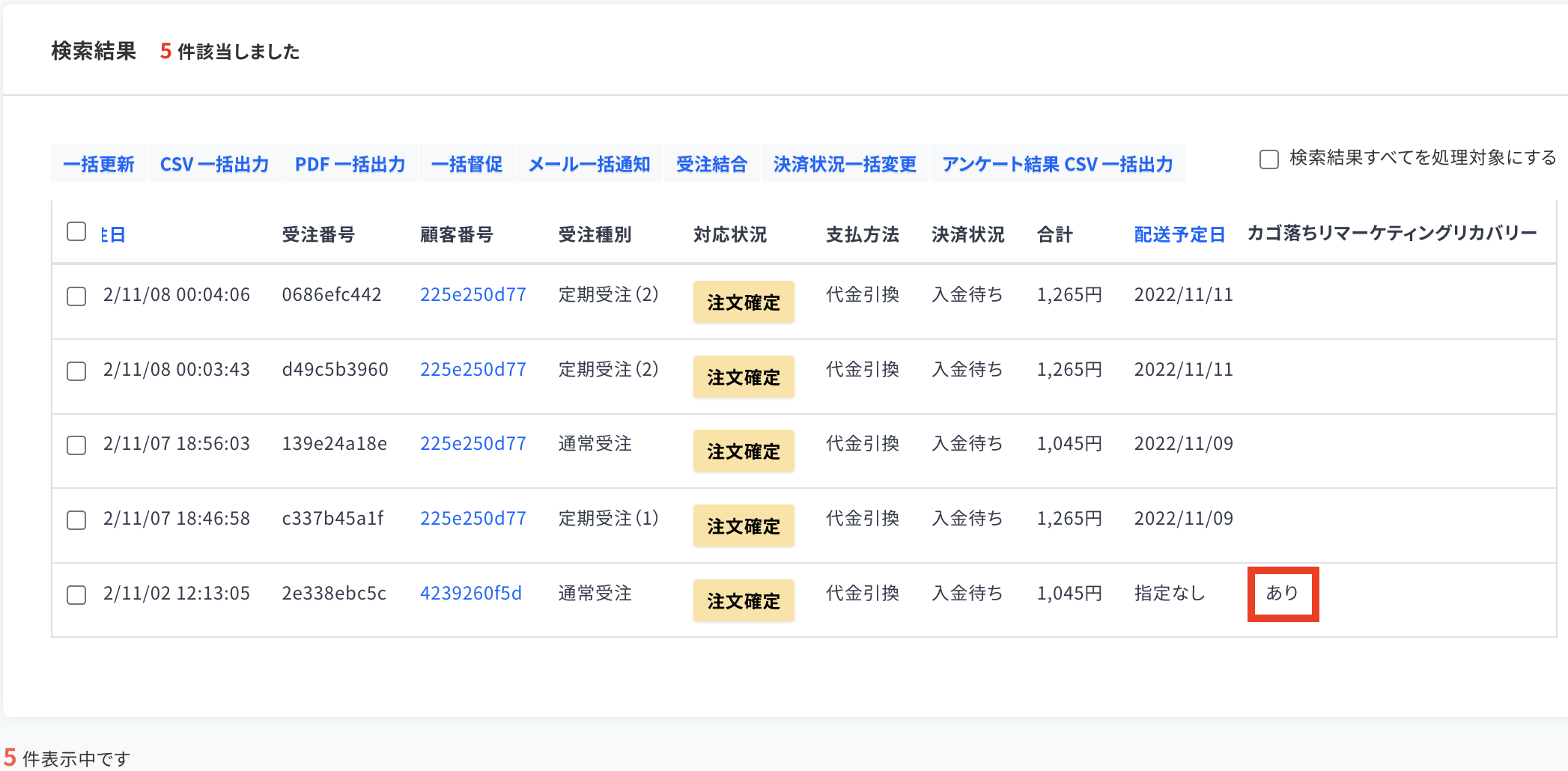1568x771 pixels.
Task: Click the あり cart recovery value
Action: pyautogui.click(x=1282, y=593)
